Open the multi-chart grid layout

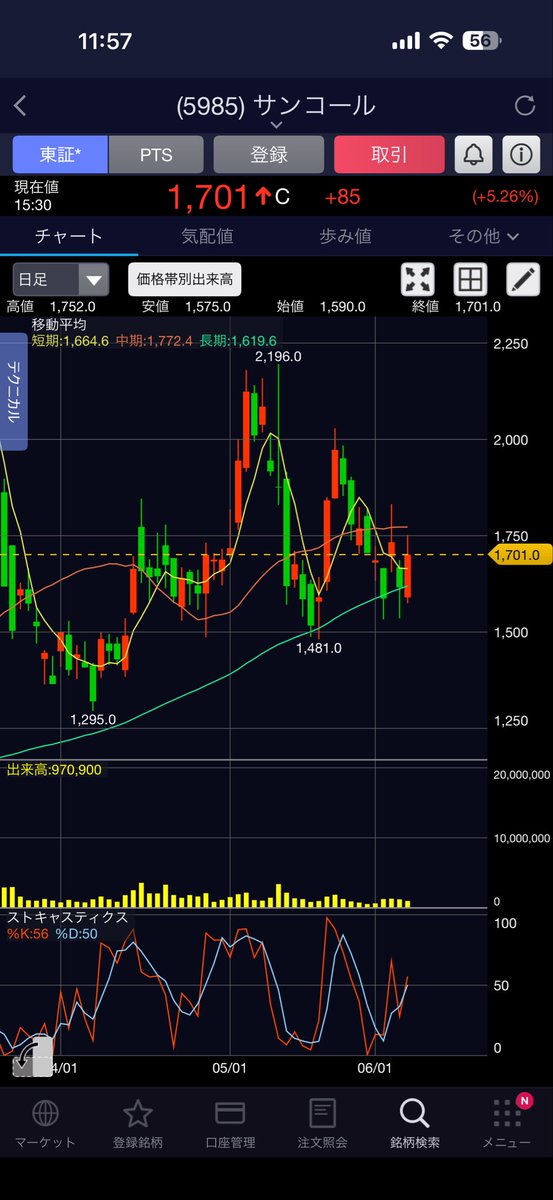(x=470, y=280)
